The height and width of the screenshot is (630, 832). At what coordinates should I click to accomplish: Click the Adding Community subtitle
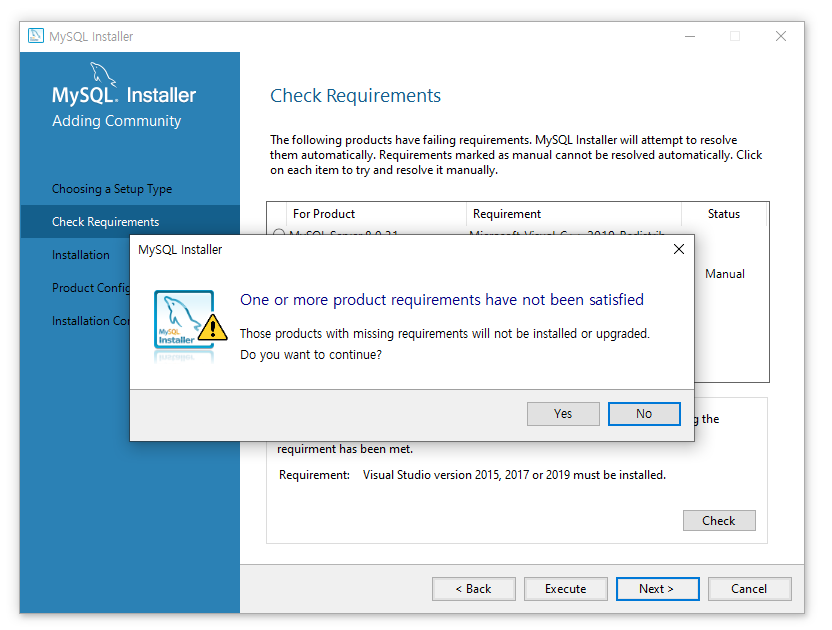pos(117,121)
